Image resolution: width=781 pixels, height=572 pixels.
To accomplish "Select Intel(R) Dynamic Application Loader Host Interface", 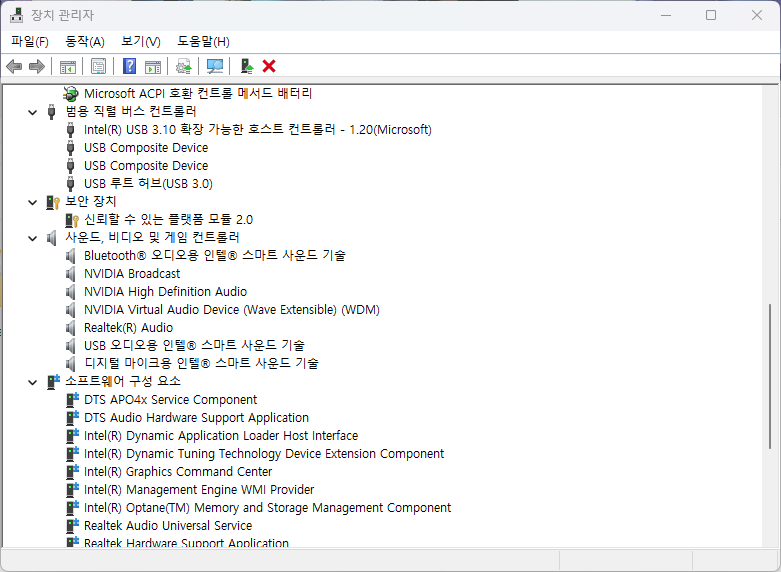I will pyautogui.click(x=221, y=435).
